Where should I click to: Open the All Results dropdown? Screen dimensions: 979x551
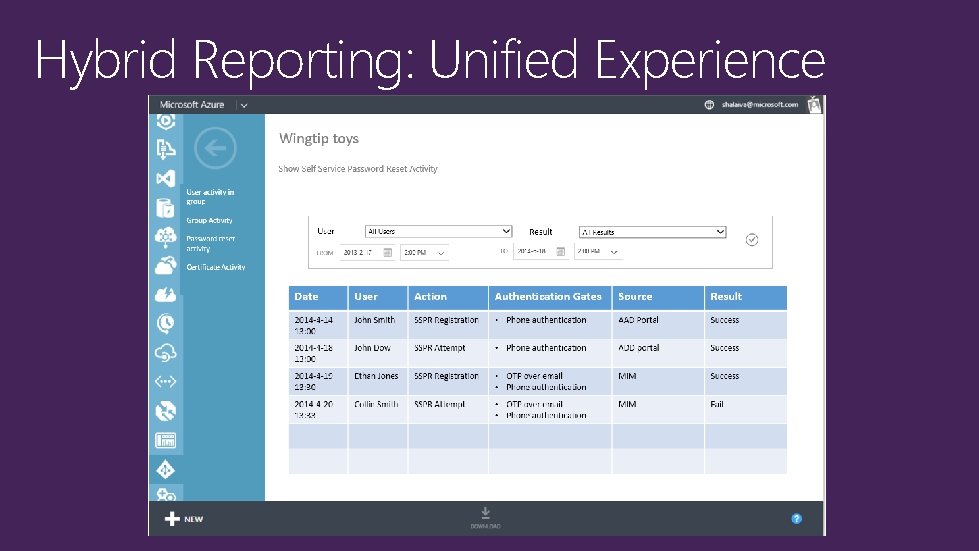pyautogui.click(x=652, y=232)
